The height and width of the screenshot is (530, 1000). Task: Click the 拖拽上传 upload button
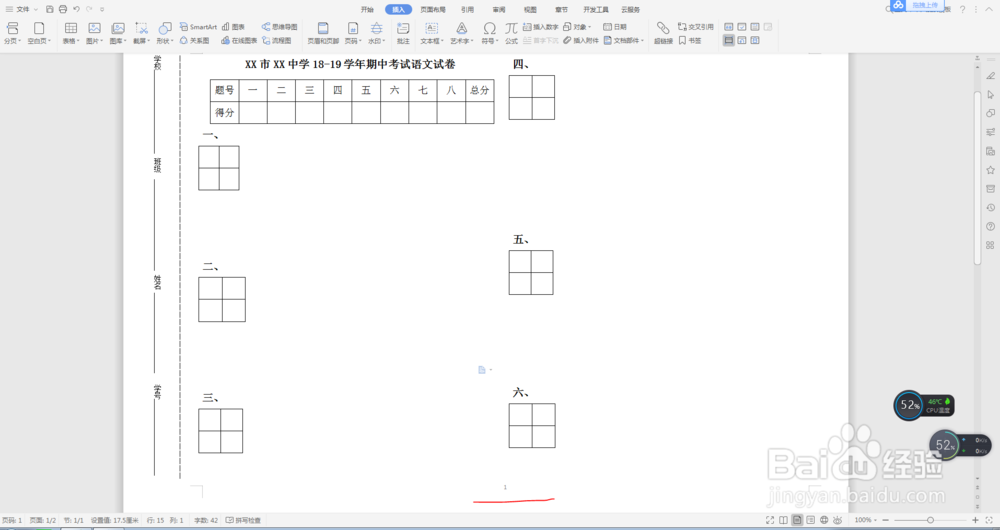pos(916,5)
